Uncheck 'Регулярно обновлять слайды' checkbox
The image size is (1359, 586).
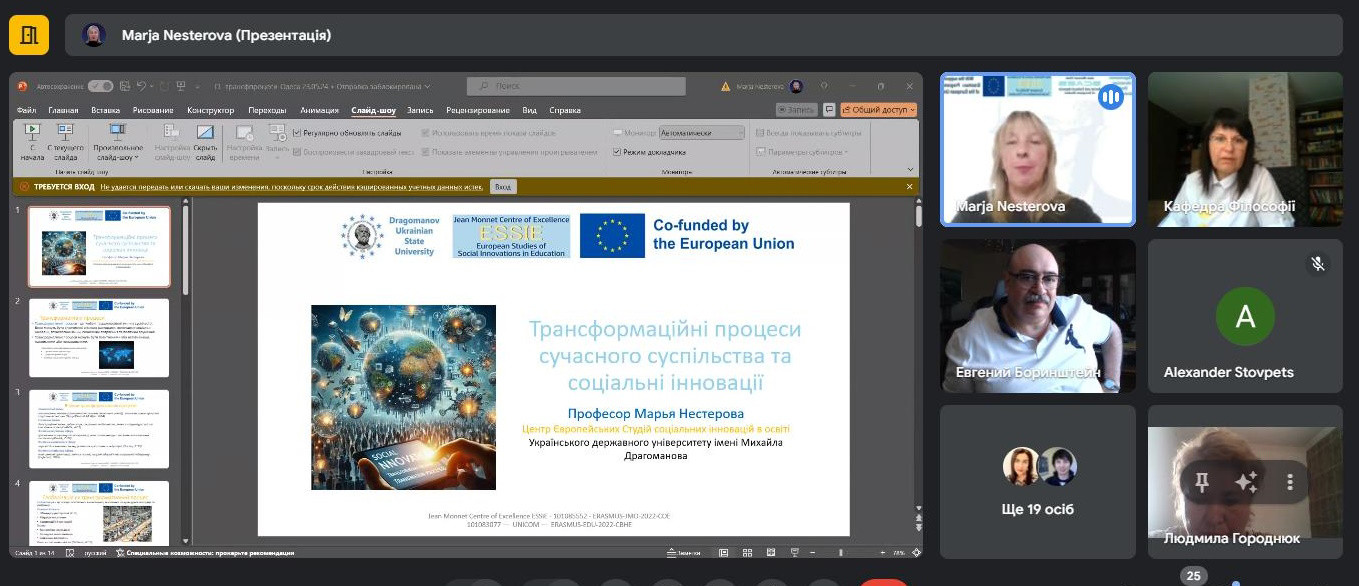click(297, 133)
